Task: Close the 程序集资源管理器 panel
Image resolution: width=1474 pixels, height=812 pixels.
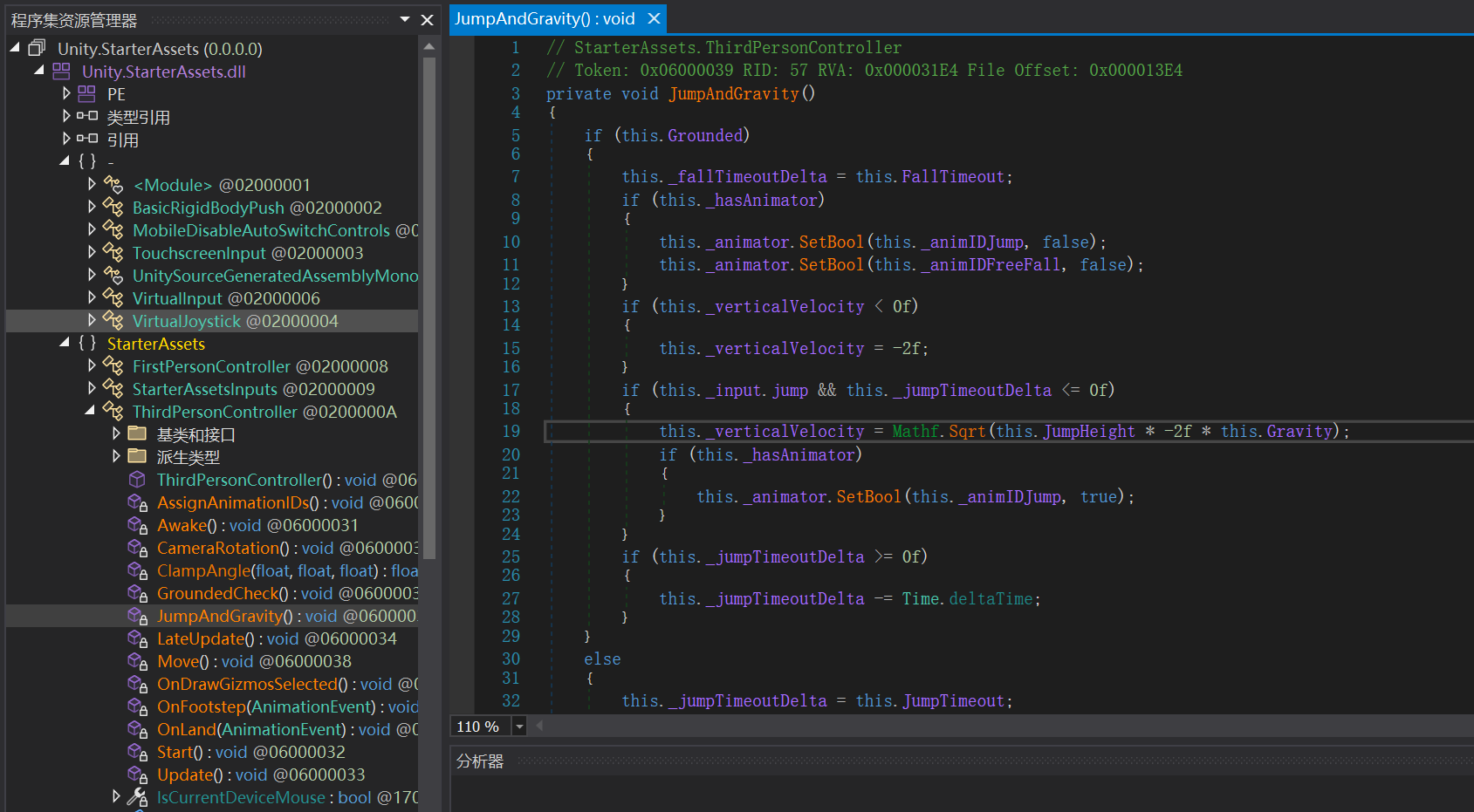Action: pyautogui.click(x=427, y=19)
